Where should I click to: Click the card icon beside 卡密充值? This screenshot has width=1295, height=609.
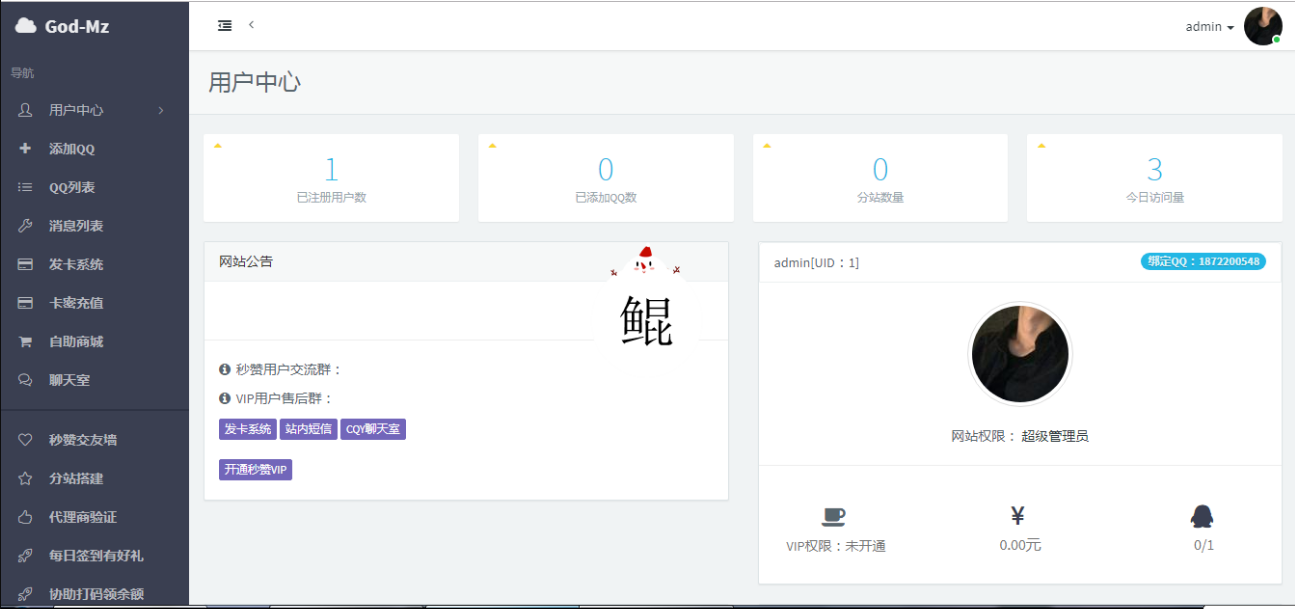point(25,303)
